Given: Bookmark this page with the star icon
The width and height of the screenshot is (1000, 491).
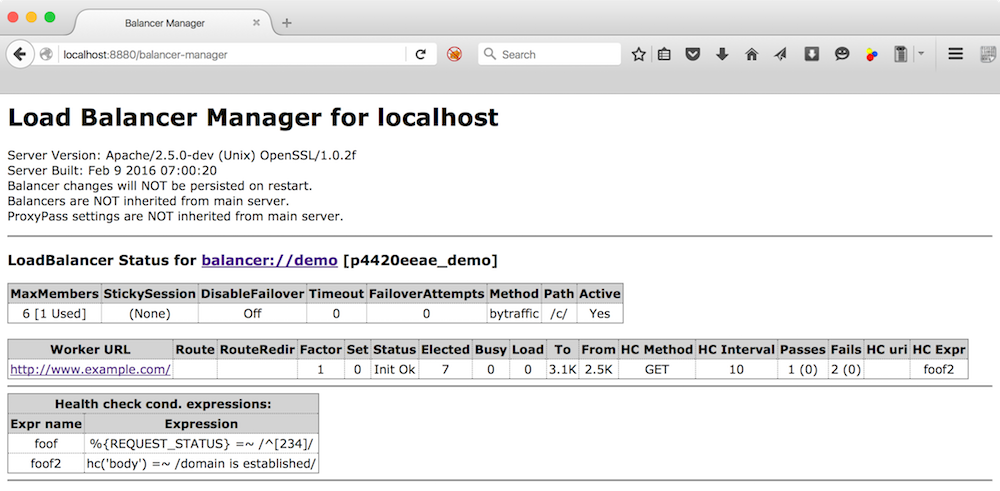Looking at the screenshot, I should click(638, 54).
